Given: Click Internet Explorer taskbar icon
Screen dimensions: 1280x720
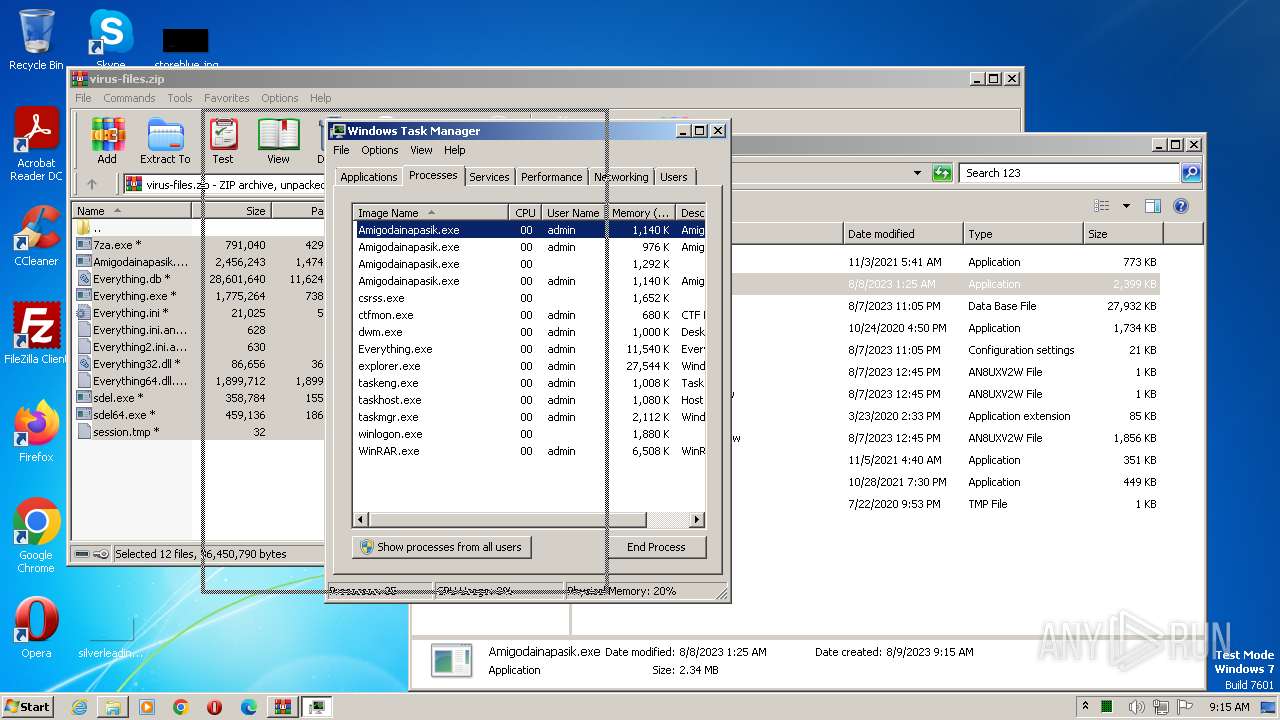Looking at the screenshot, I should [79, 707].
